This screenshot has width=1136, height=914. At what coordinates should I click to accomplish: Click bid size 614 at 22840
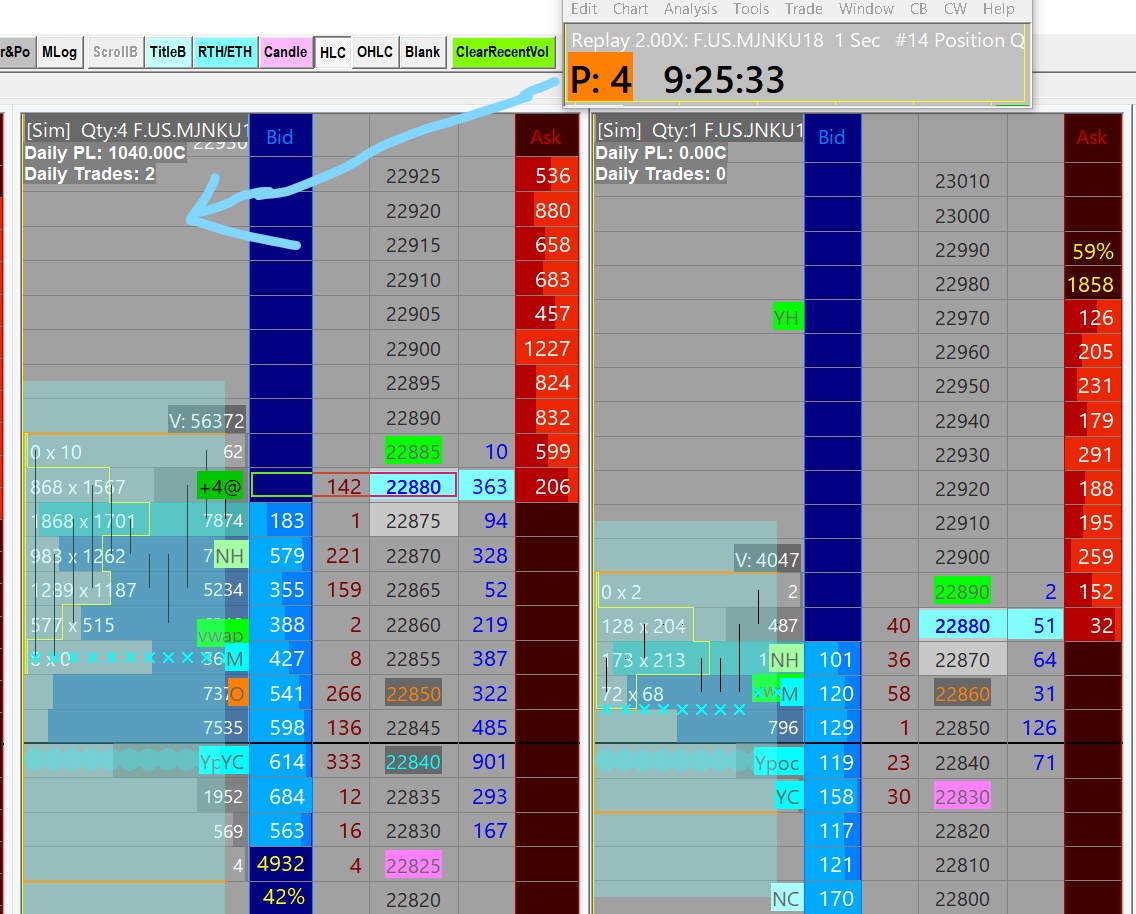281,762
